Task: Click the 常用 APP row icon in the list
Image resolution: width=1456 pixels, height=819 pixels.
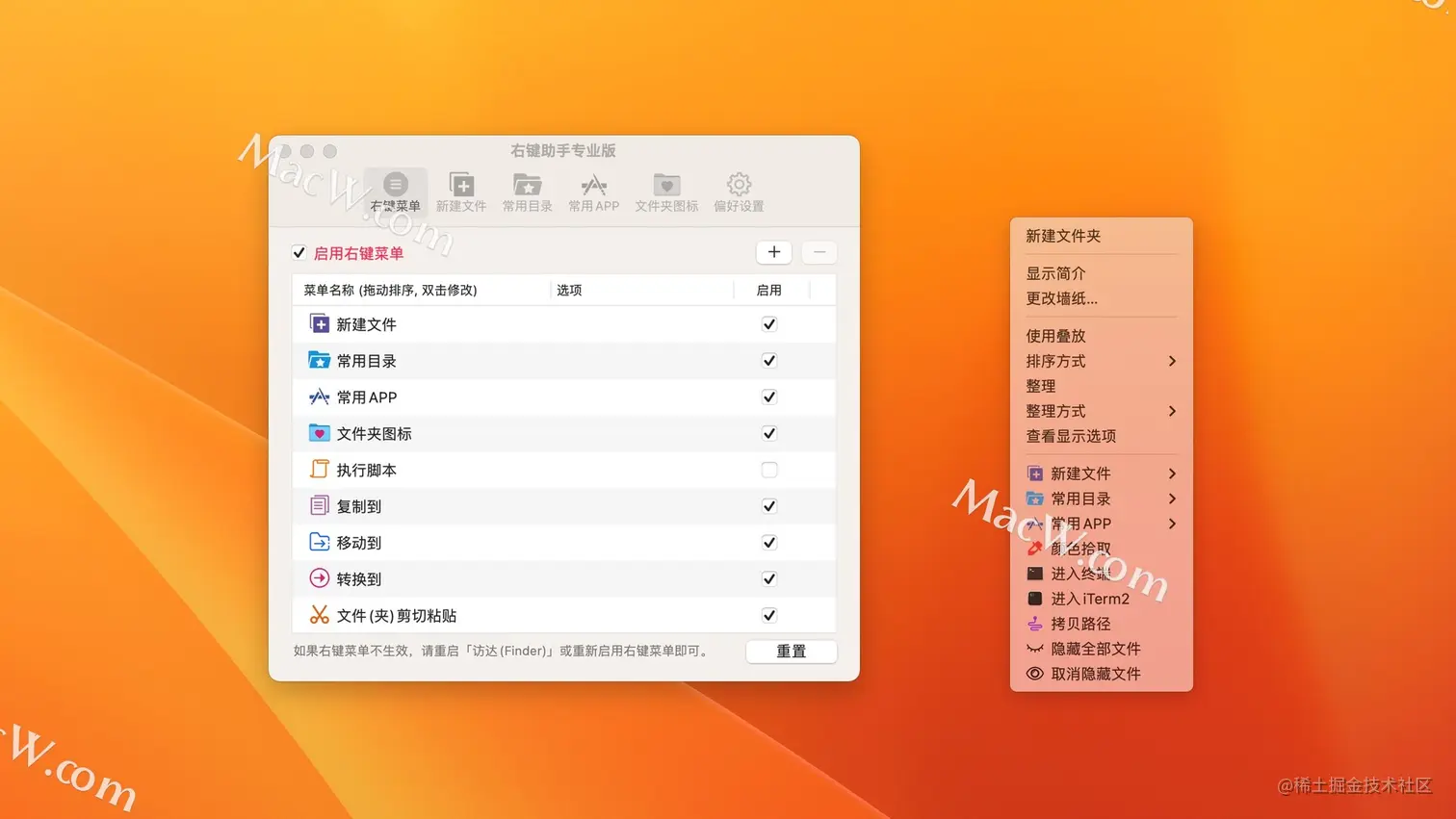Action: coord(319,397)
